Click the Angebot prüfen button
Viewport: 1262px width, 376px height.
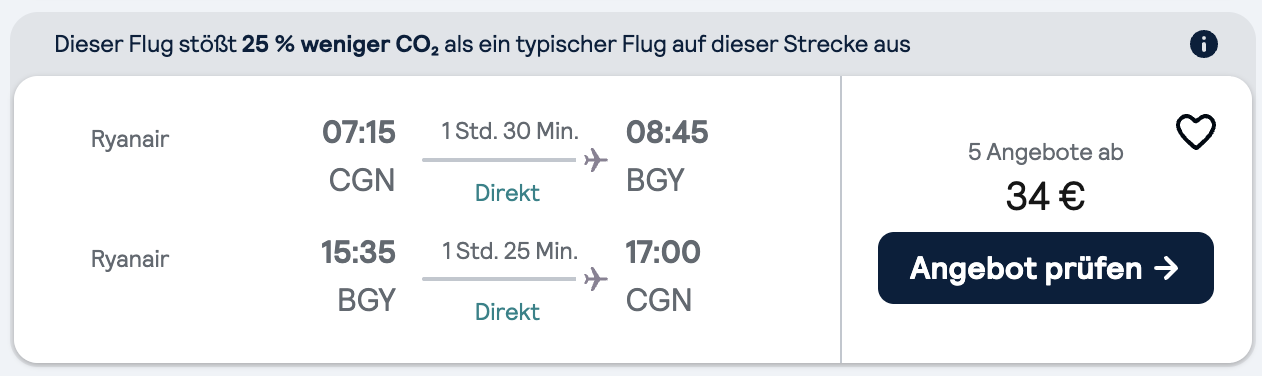[x=1045, y=268]
